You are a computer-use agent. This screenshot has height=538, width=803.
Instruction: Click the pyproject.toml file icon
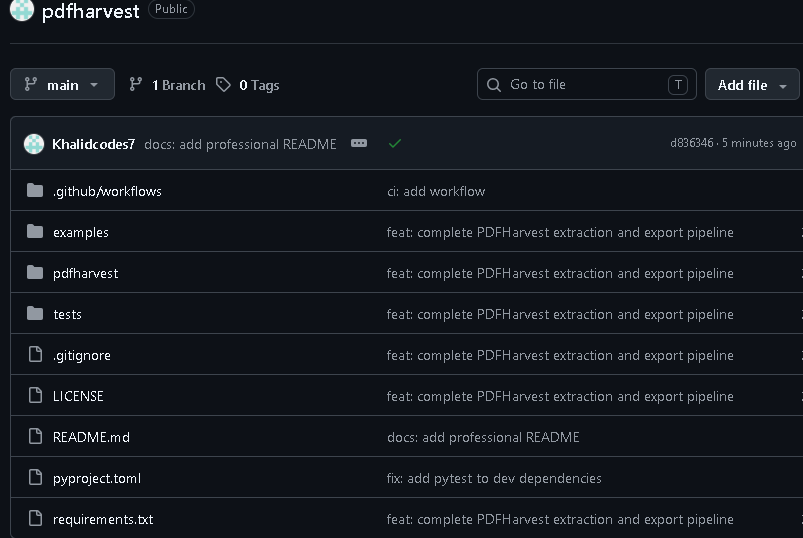click(35, 477)
